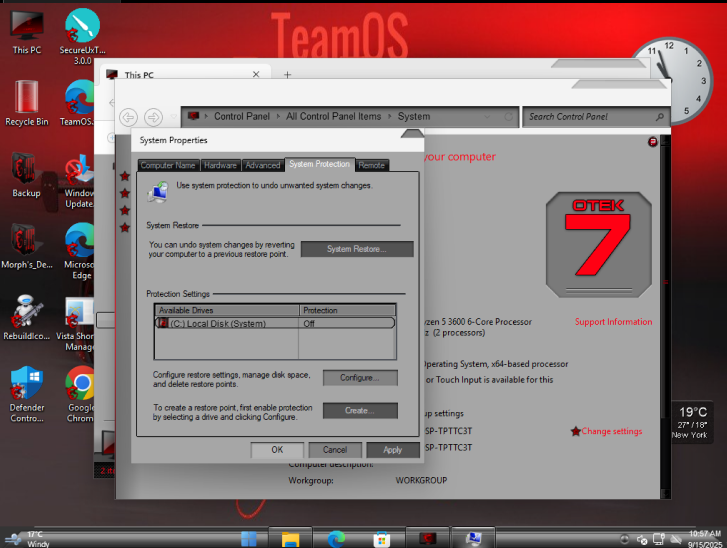Open This PC desktop icon
Screen dimensions: 727x548
tap(27, 32)
